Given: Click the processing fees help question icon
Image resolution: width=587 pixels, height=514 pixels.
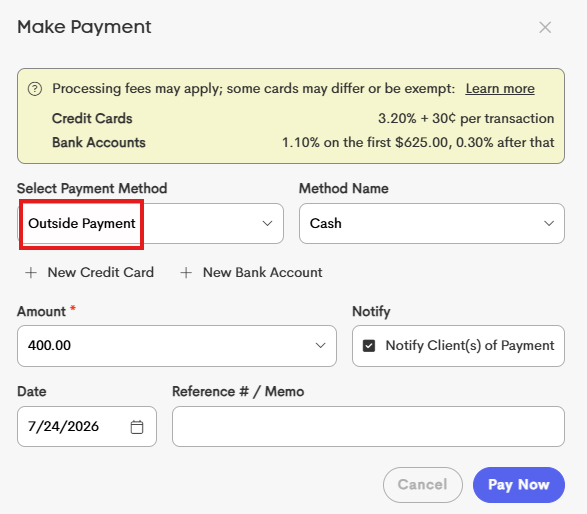Looking at the screenshot, I should tap(35, 89).
